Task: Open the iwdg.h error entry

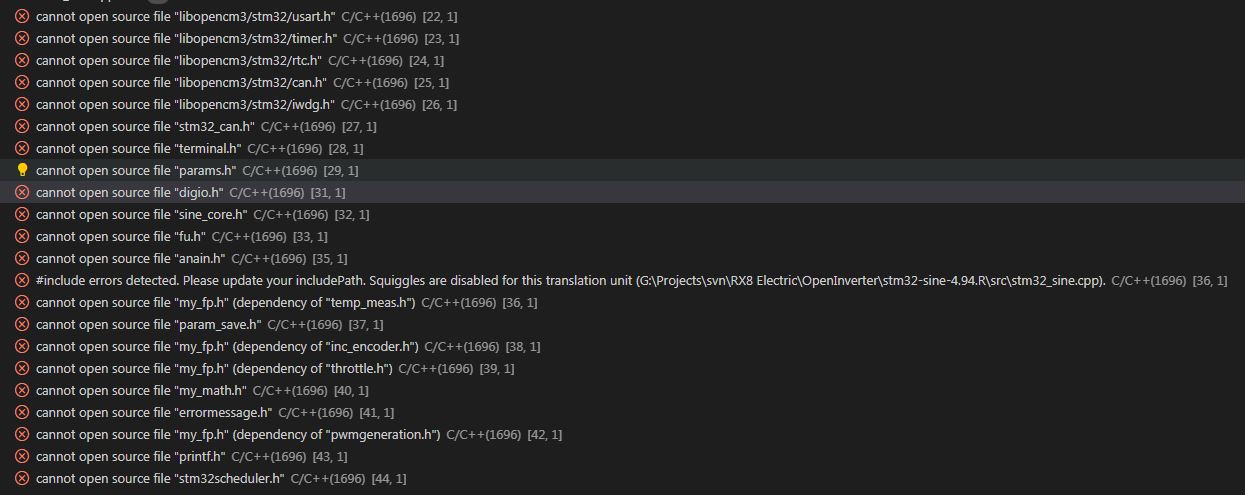Action: point(185,105)
